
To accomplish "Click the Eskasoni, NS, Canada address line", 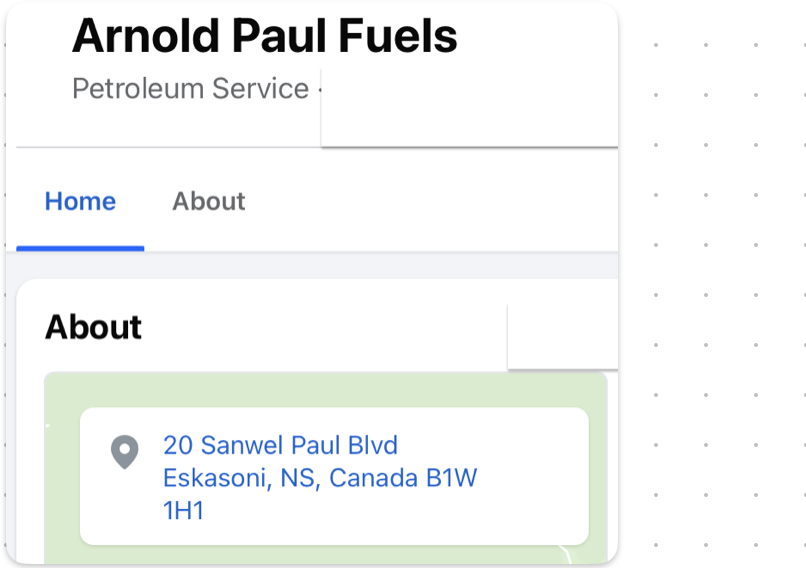I will [x=320, y=478].
